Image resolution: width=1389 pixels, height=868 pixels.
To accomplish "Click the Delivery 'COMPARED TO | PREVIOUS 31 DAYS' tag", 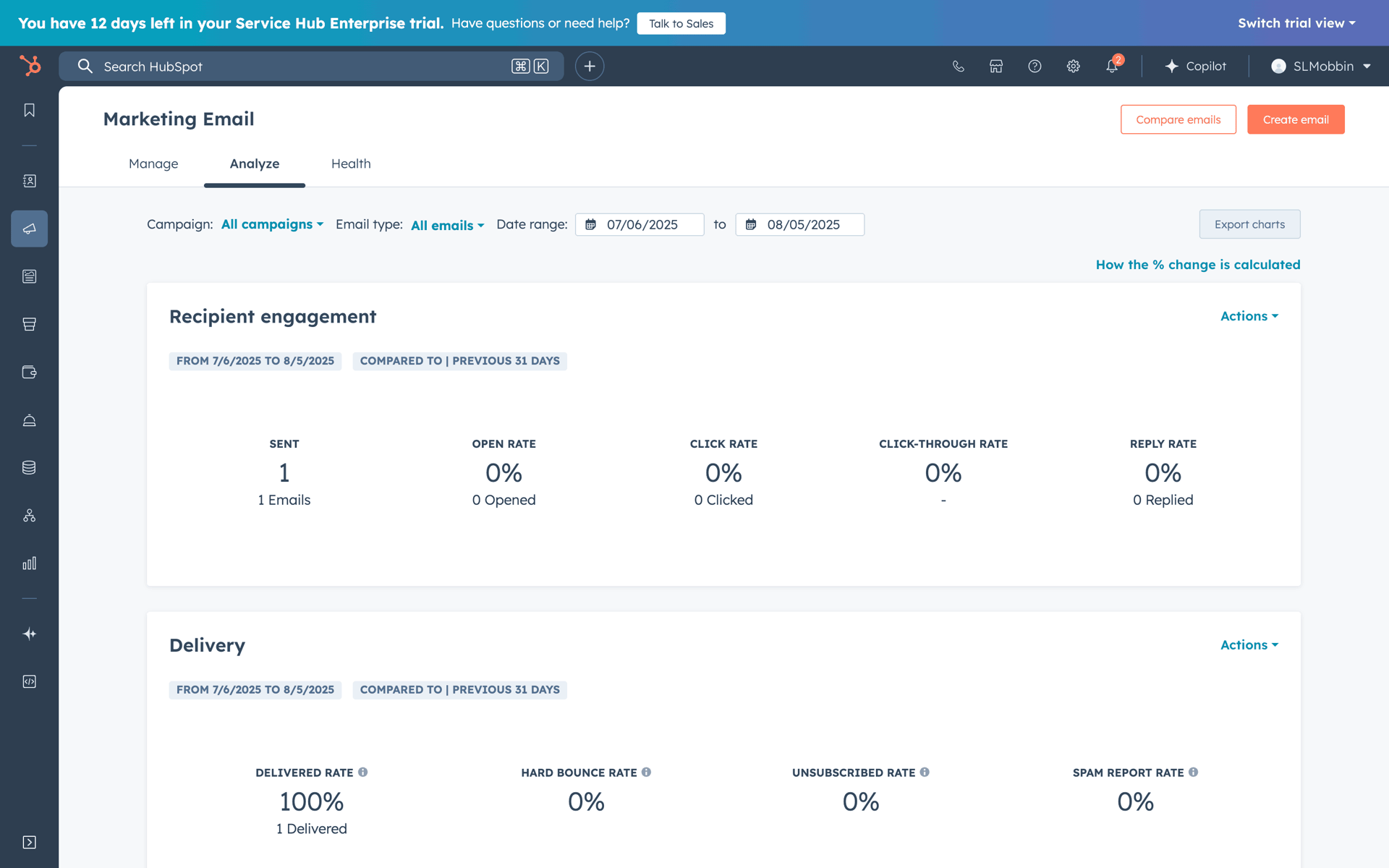I will click(x=459, y=689).
